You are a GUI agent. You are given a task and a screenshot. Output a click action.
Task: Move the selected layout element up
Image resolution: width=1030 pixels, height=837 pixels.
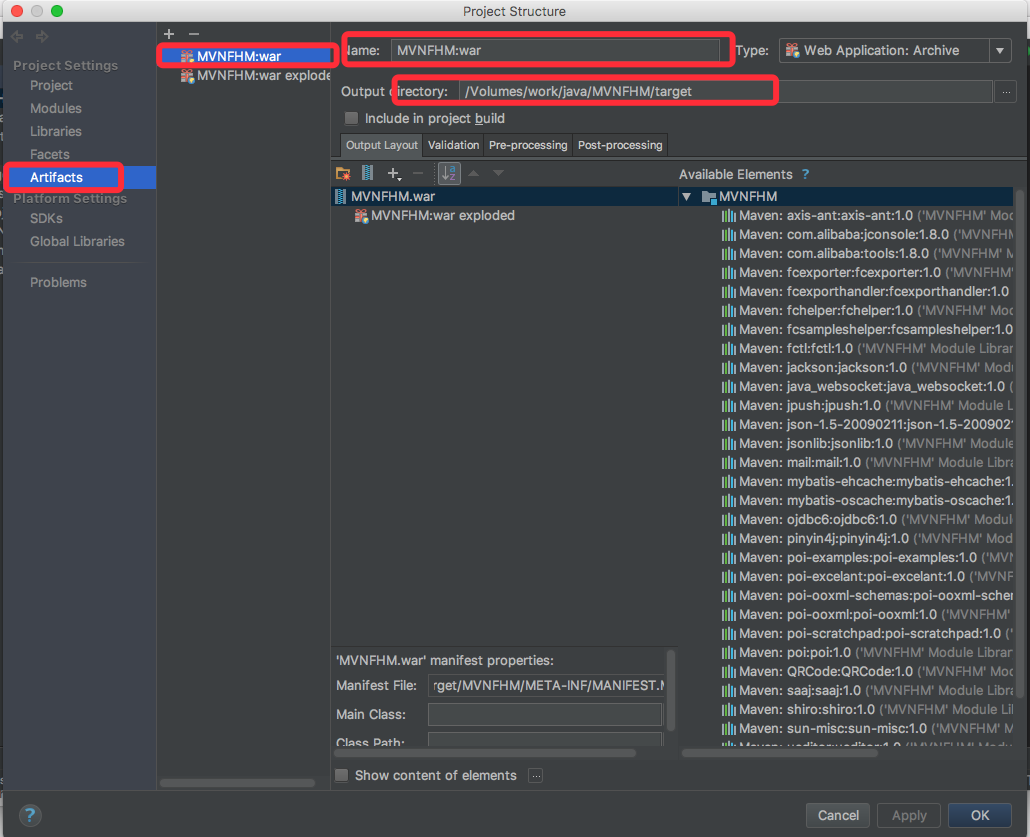point(473,173)
